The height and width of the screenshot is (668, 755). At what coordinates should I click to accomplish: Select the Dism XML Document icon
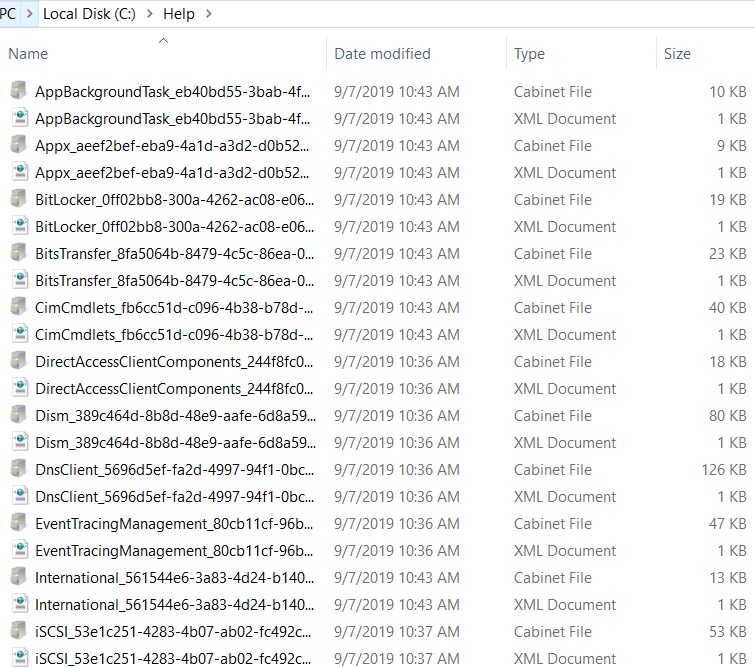click(19, 442)
